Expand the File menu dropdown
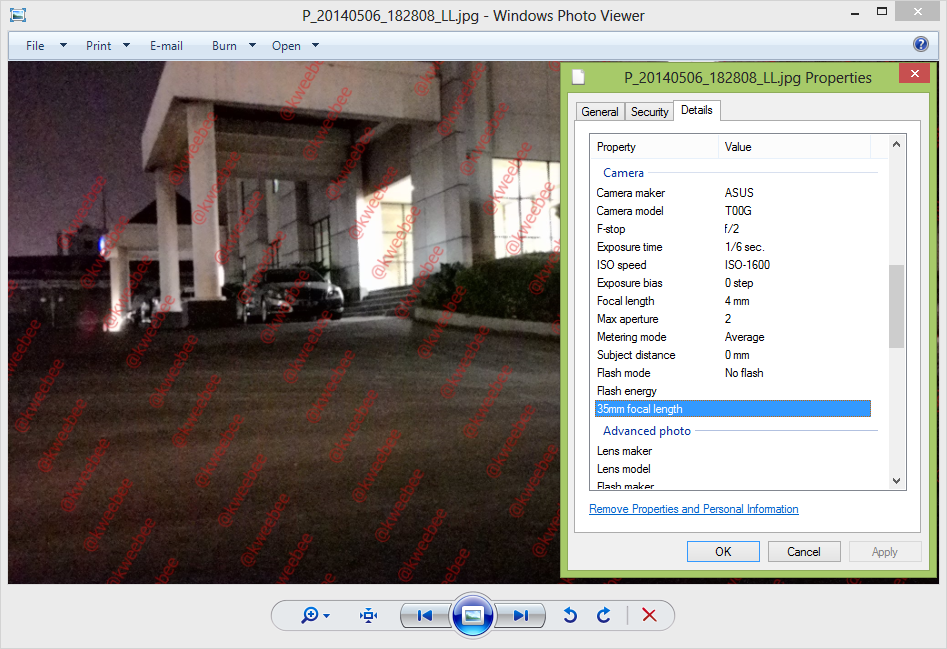The width and height of the screenshot is (947, 649). (46, 46)
